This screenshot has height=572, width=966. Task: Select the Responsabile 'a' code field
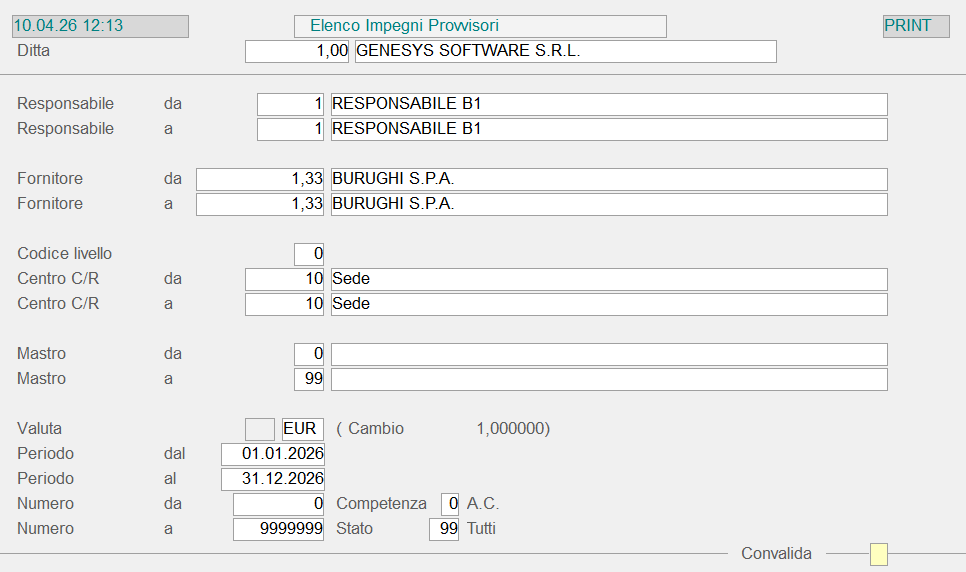[291, 129]
